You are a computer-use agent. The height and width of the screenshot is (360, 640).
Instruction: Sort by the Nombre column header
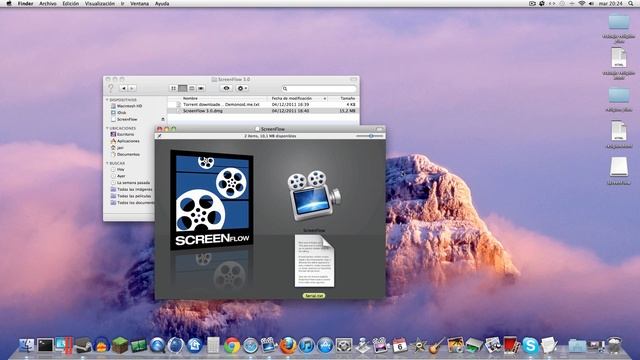tap(190, 98)
